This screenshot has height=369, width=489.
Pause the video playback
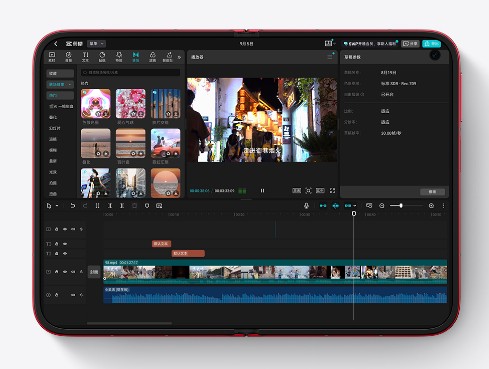pyautogui.click(x=262, y=191)
